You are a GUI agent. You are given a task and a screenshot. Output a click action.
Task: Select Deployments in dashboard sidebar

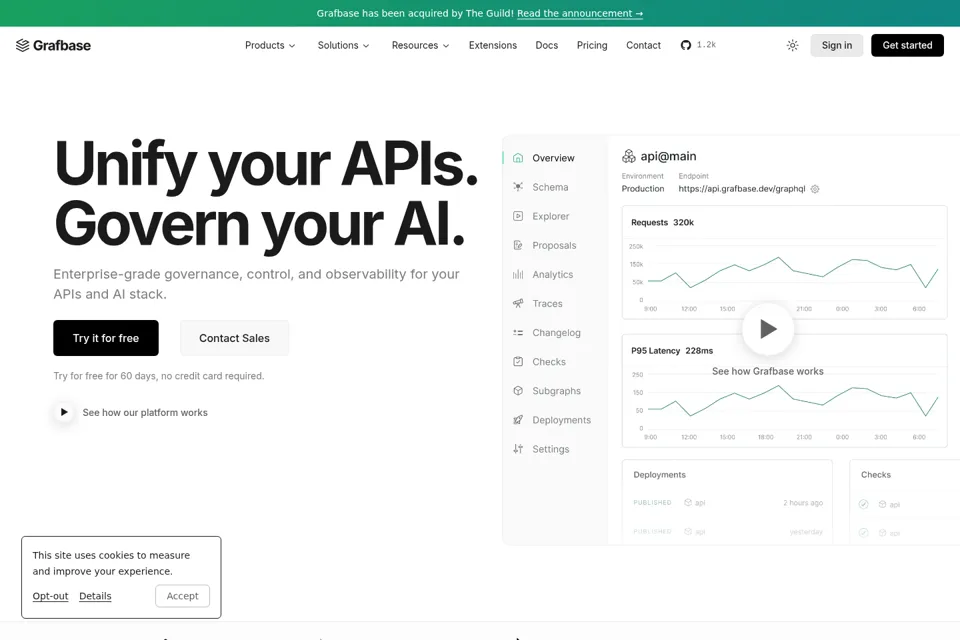pos(561,420)
